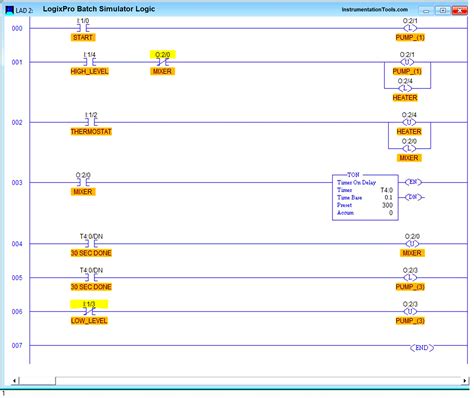Viewport: 474px width, 398px height.
Task: Click the END instruction on rung 007
Action: [x=422, y=348]
